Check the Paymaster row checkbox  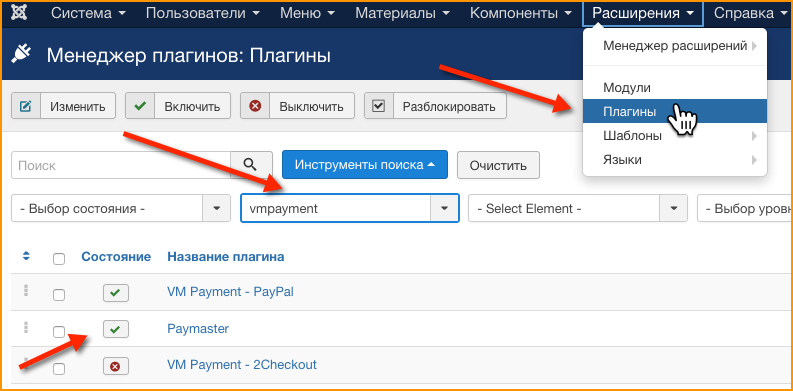coord(59,332)
